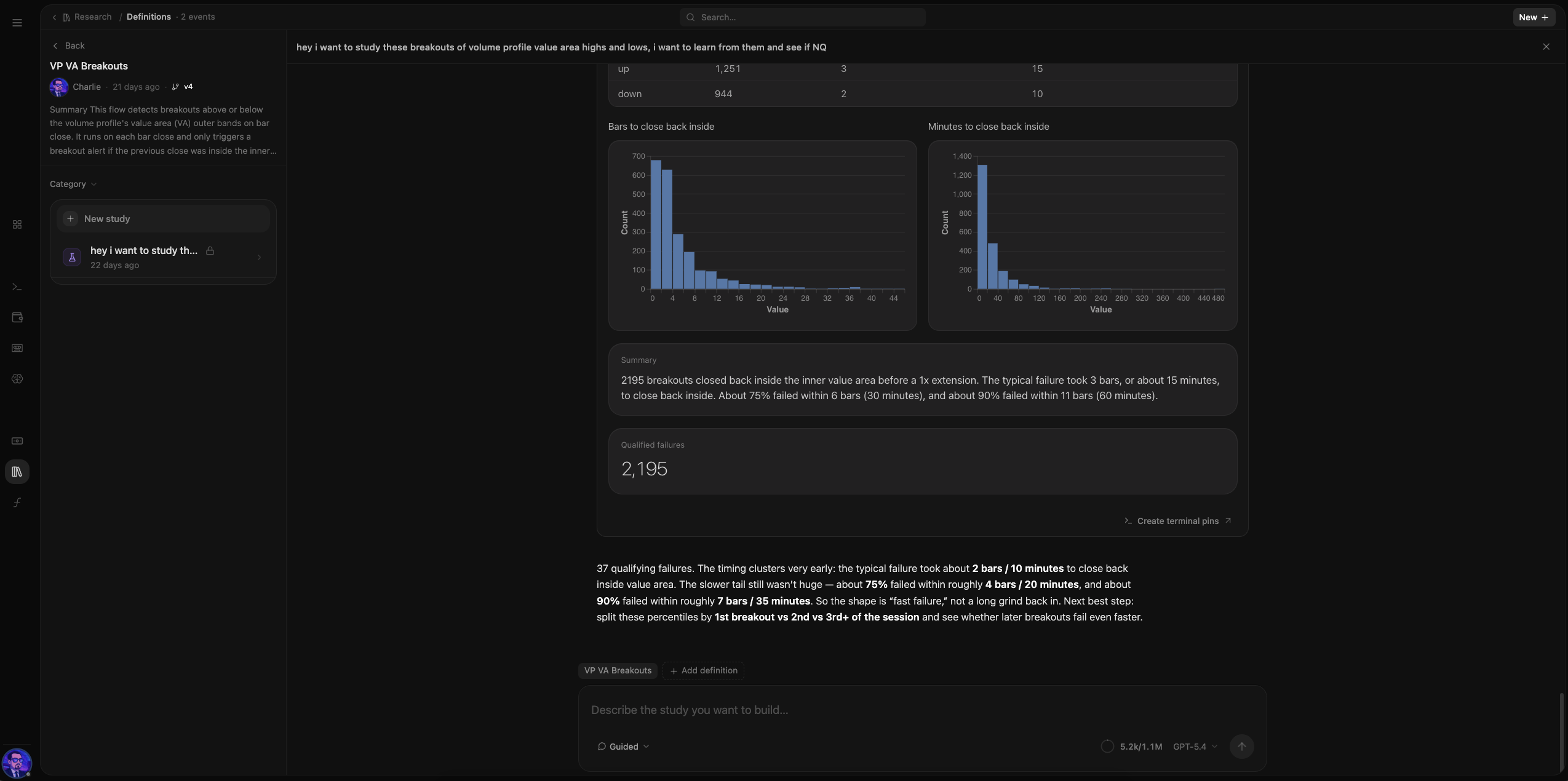Viewport: 1568px width, 781px height.
Task: Click the lock icon on the study row
Action: (210, 251)
